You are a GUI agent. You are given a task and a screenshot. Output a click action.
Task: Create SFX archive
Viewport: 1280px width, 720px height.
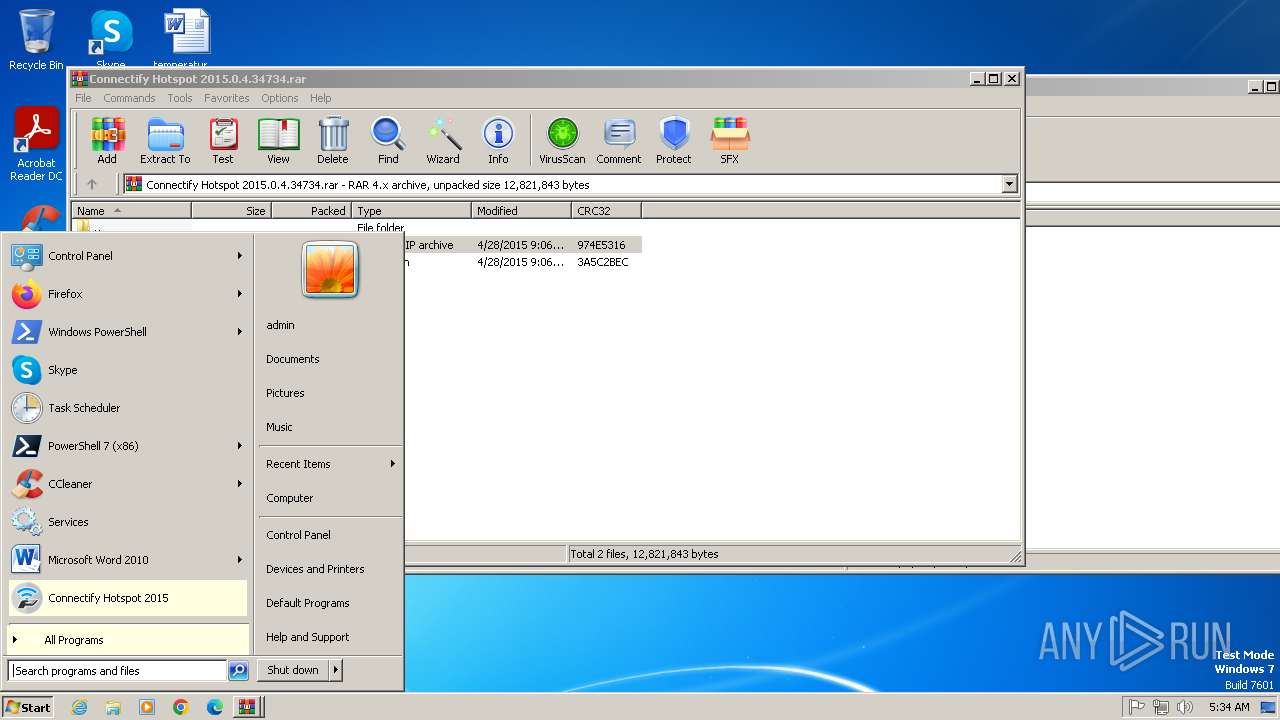730,140
